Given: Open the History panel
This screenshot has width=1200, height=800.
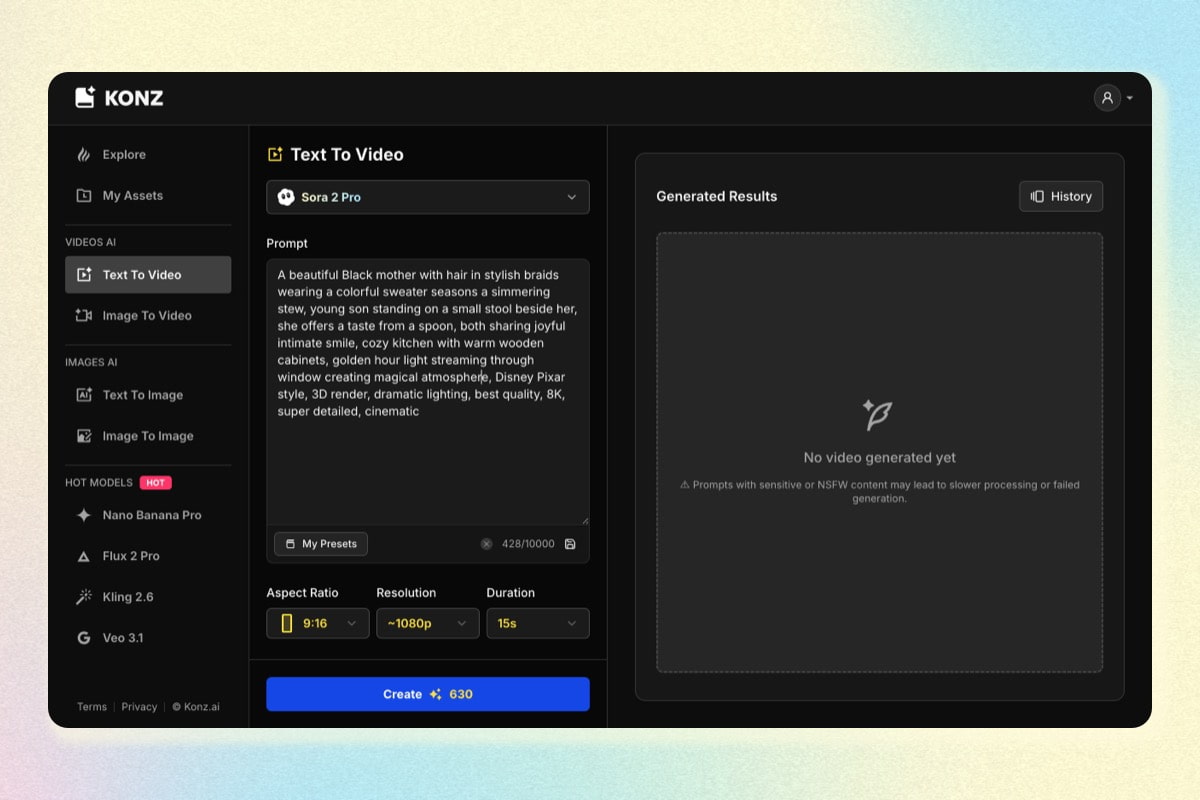Looking at the screenshot, I should coord(1061,196).
